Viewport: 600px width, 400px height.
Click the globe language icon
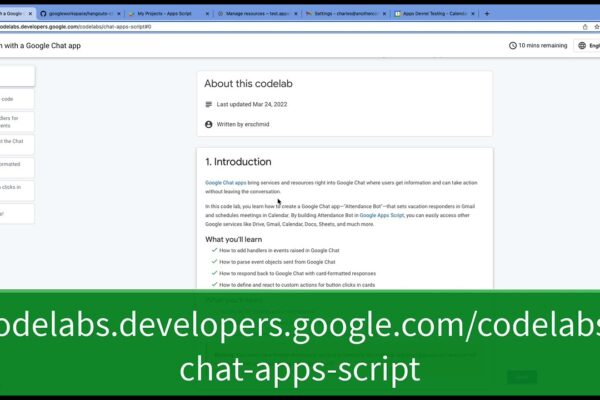582,46
